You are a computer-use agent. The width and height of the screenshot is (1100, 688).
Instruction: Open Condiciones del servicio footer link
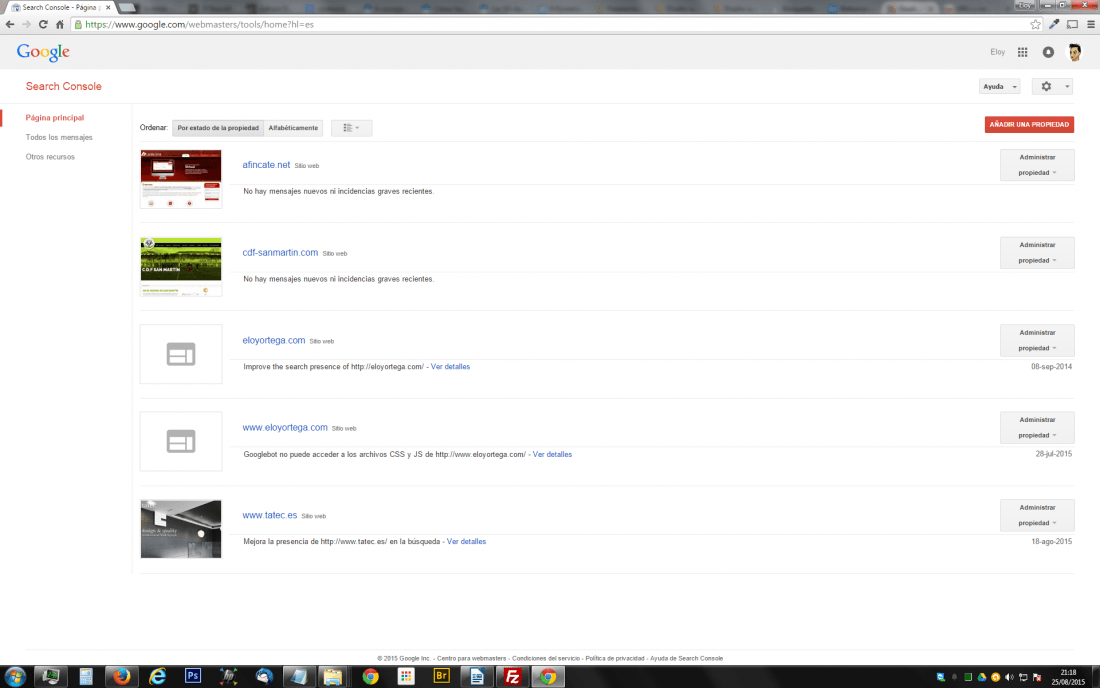point(546,659)
